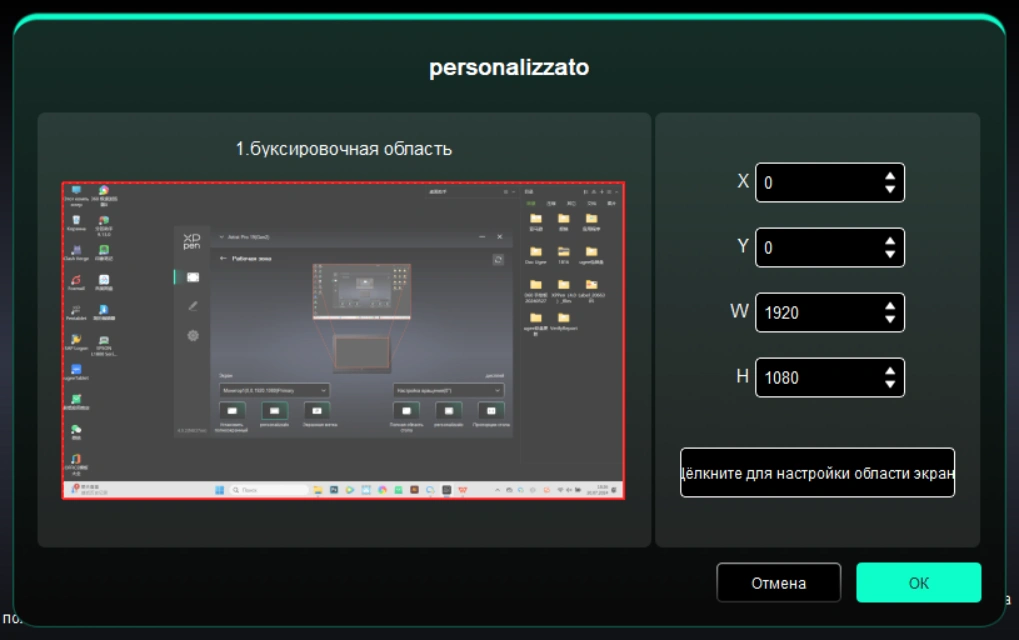
Task: Lower the W width using down arrow
Action: pyautogui.click(x=889, y=319)
